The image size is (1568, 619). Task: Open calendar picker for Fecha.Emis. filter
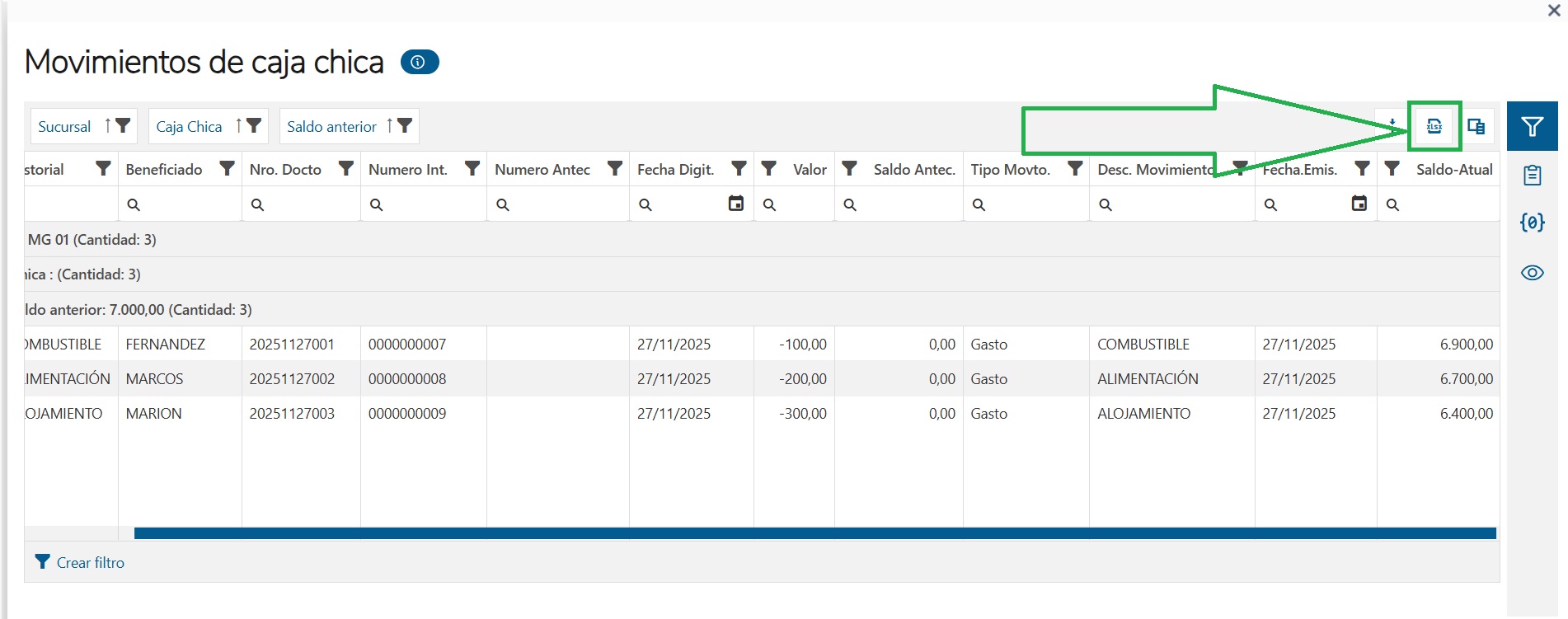[1359, 204]
